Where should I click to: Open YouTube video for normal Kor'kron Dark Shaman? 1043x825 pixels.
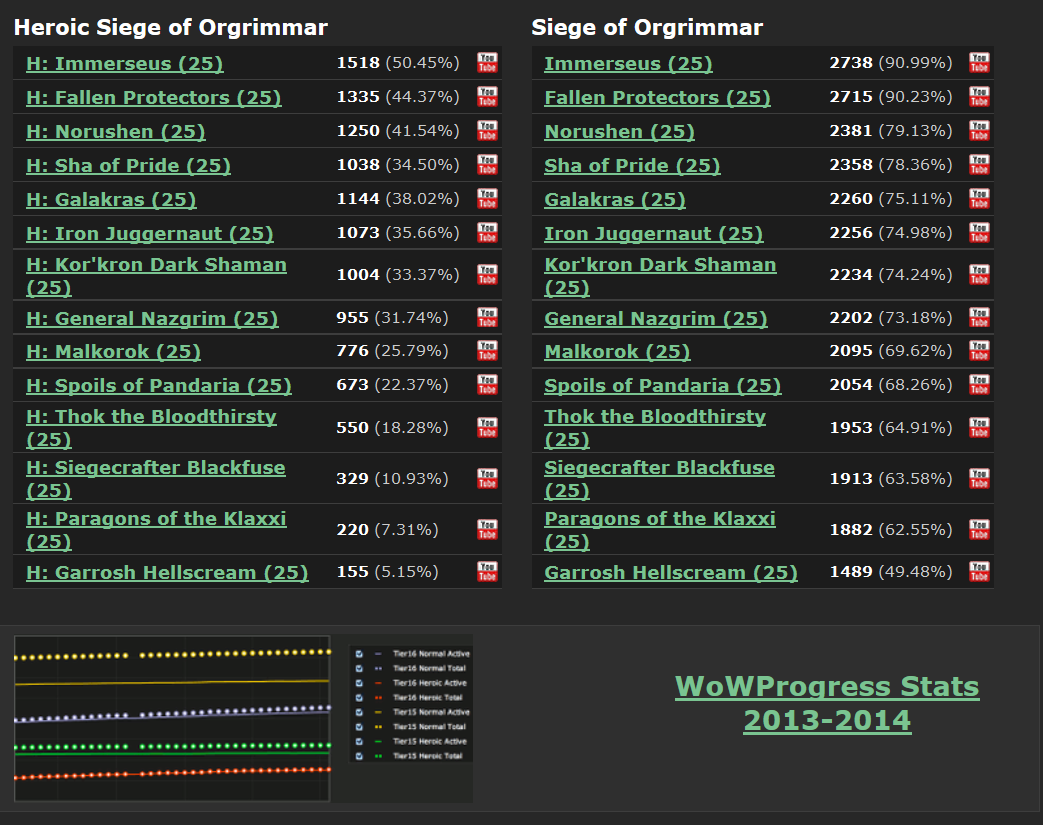coord(979,275)
